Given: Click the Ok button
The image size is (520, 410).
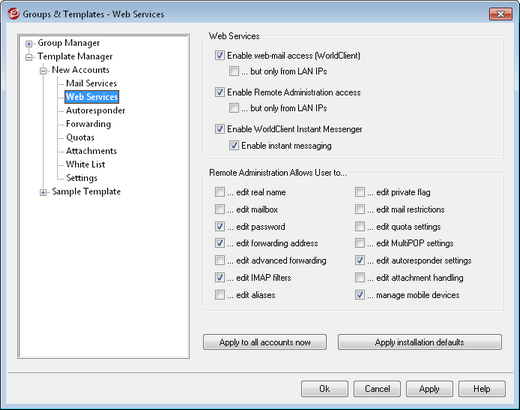Looking at the screenshot, I should 325,389.
